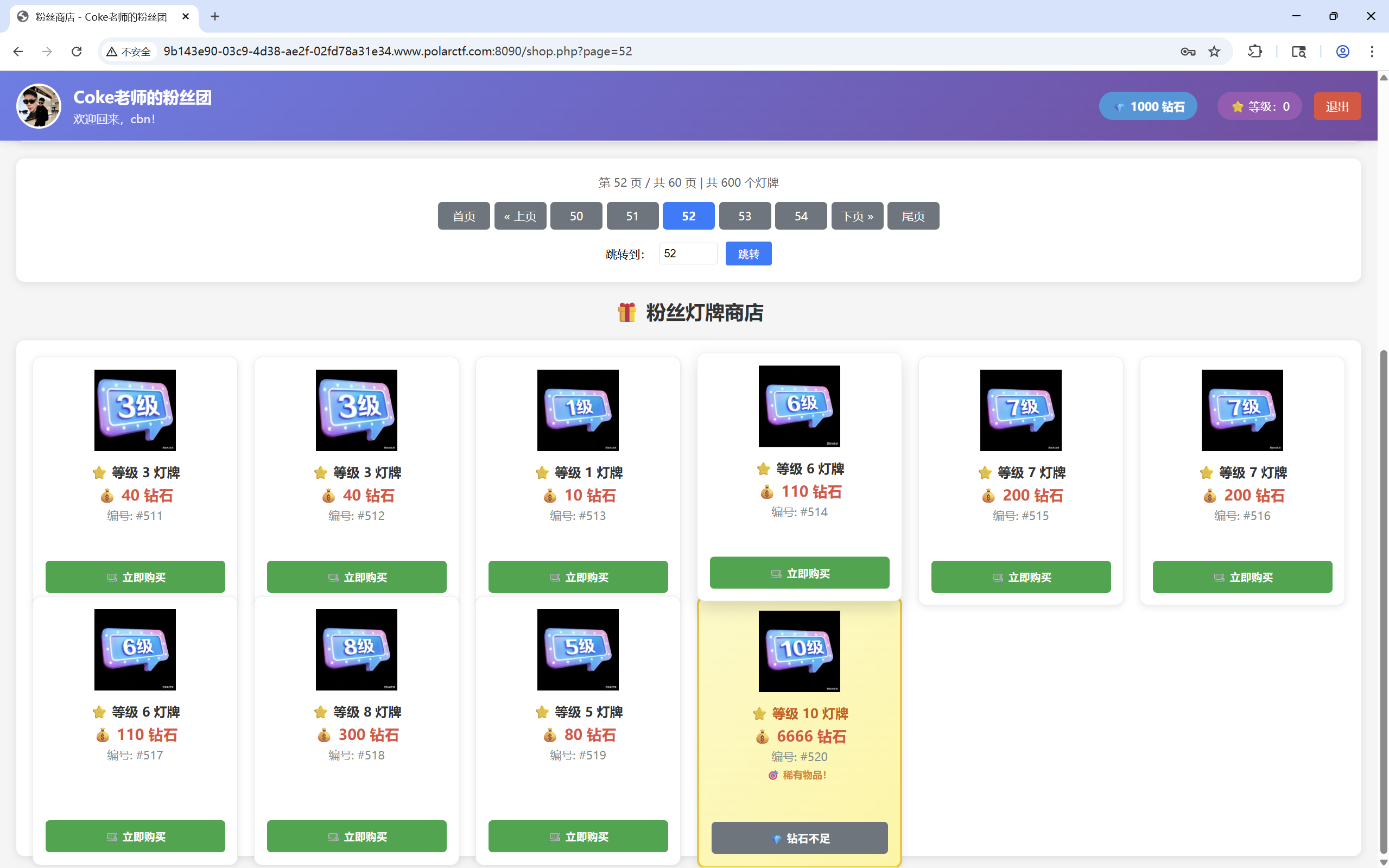Open the browser extensions puzzle icon

pyautogui.click(x=1255, y=52)
